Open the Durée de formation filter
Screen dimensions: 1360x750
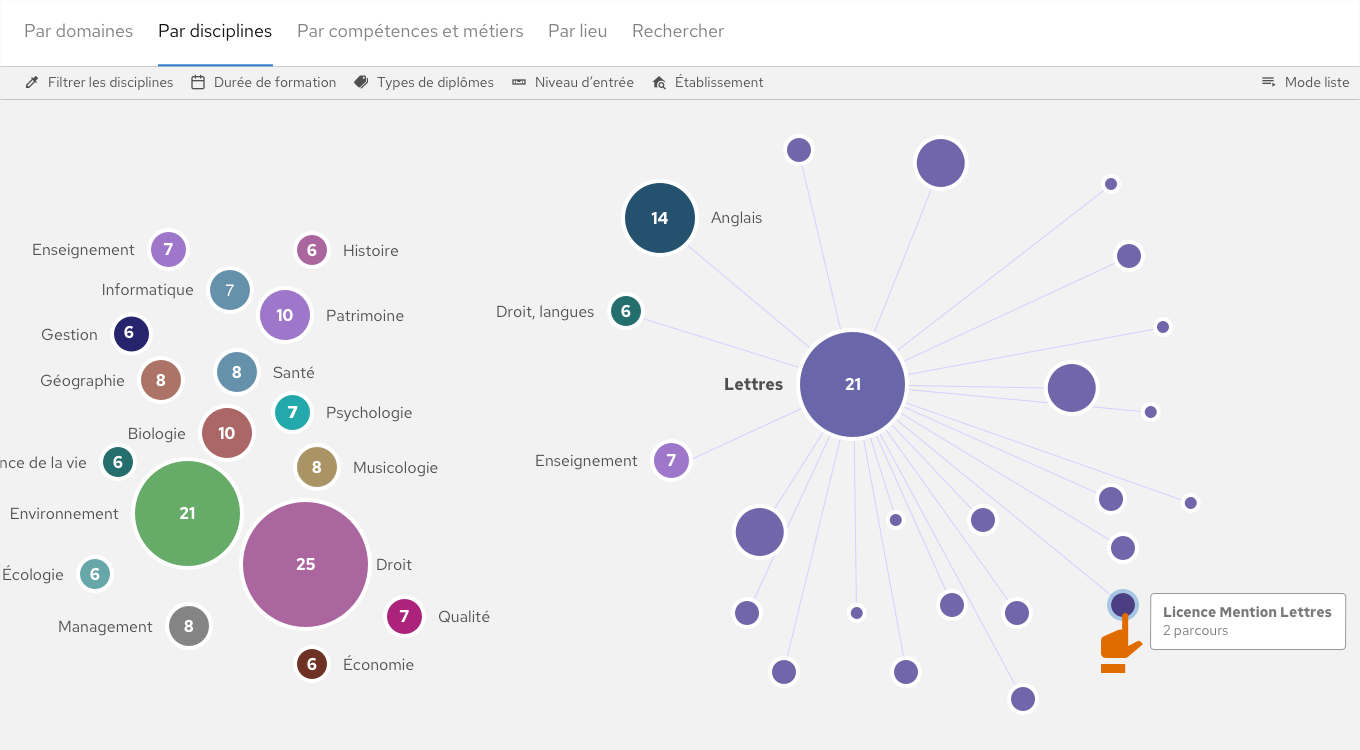tap(264, 82)
